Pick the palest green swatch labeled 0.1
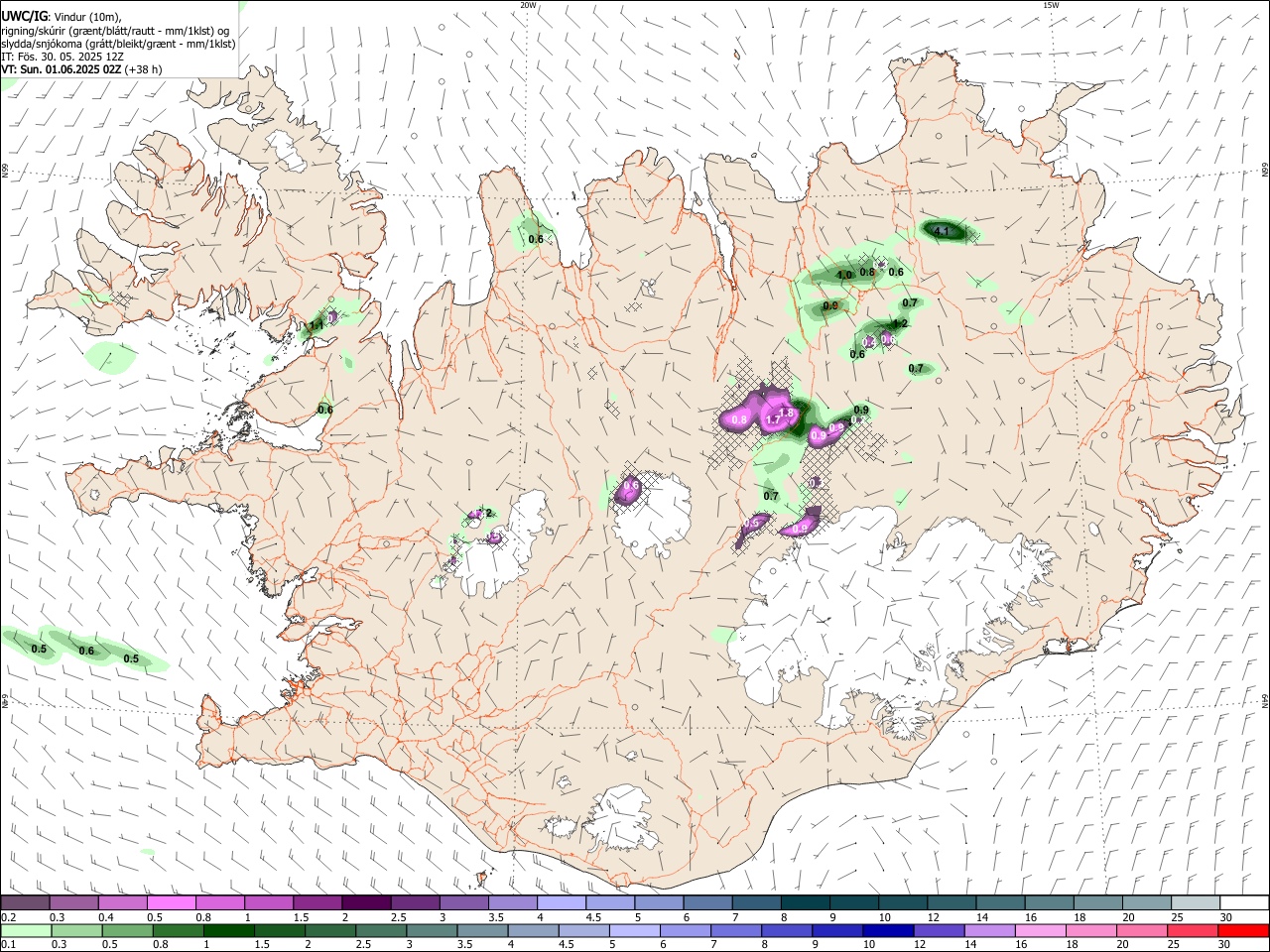Image resolution: width=1270 pixels, height=952 pixels. 26,930
